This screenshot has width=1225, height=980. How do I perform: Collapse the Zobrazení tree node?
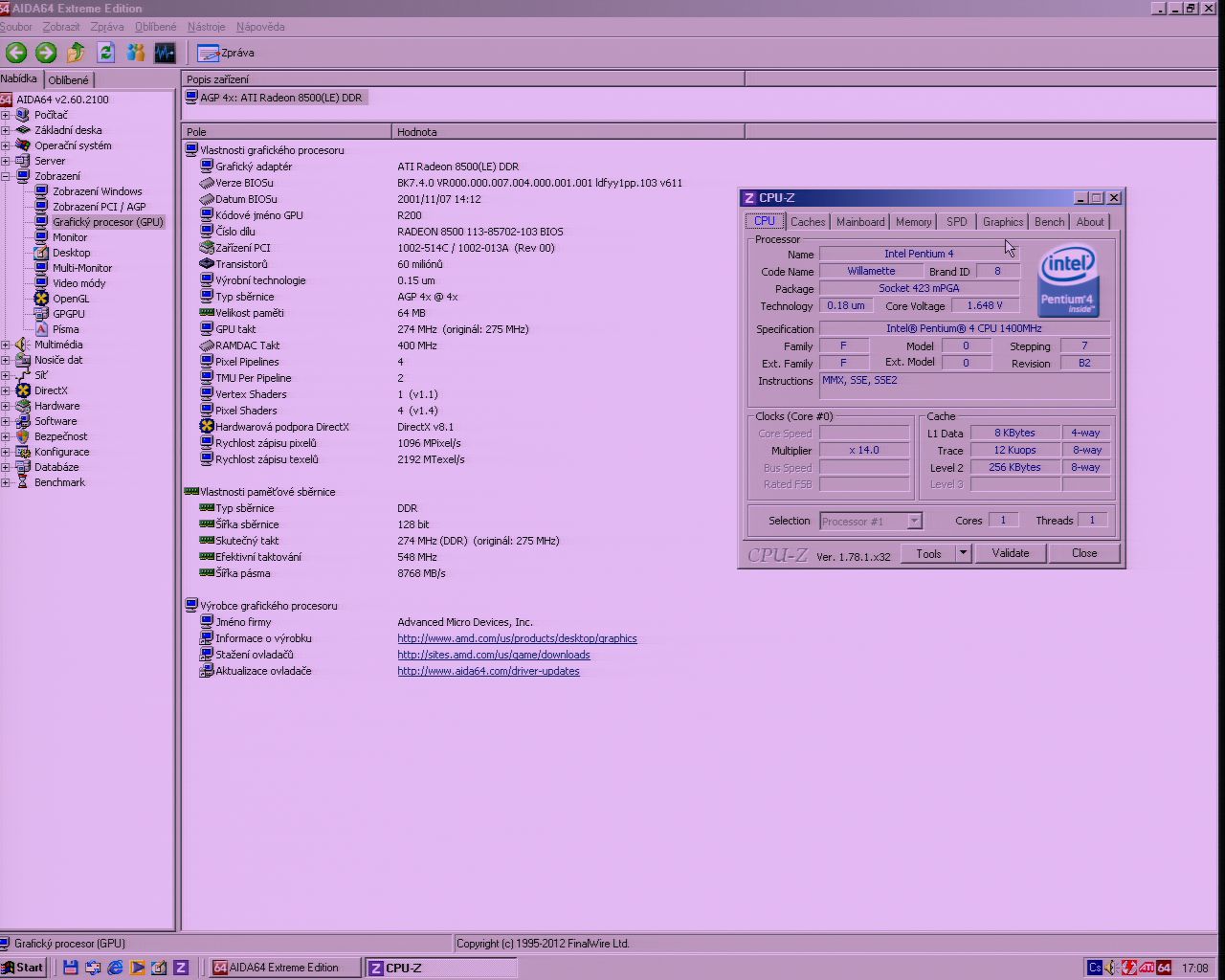pos(6,176)
